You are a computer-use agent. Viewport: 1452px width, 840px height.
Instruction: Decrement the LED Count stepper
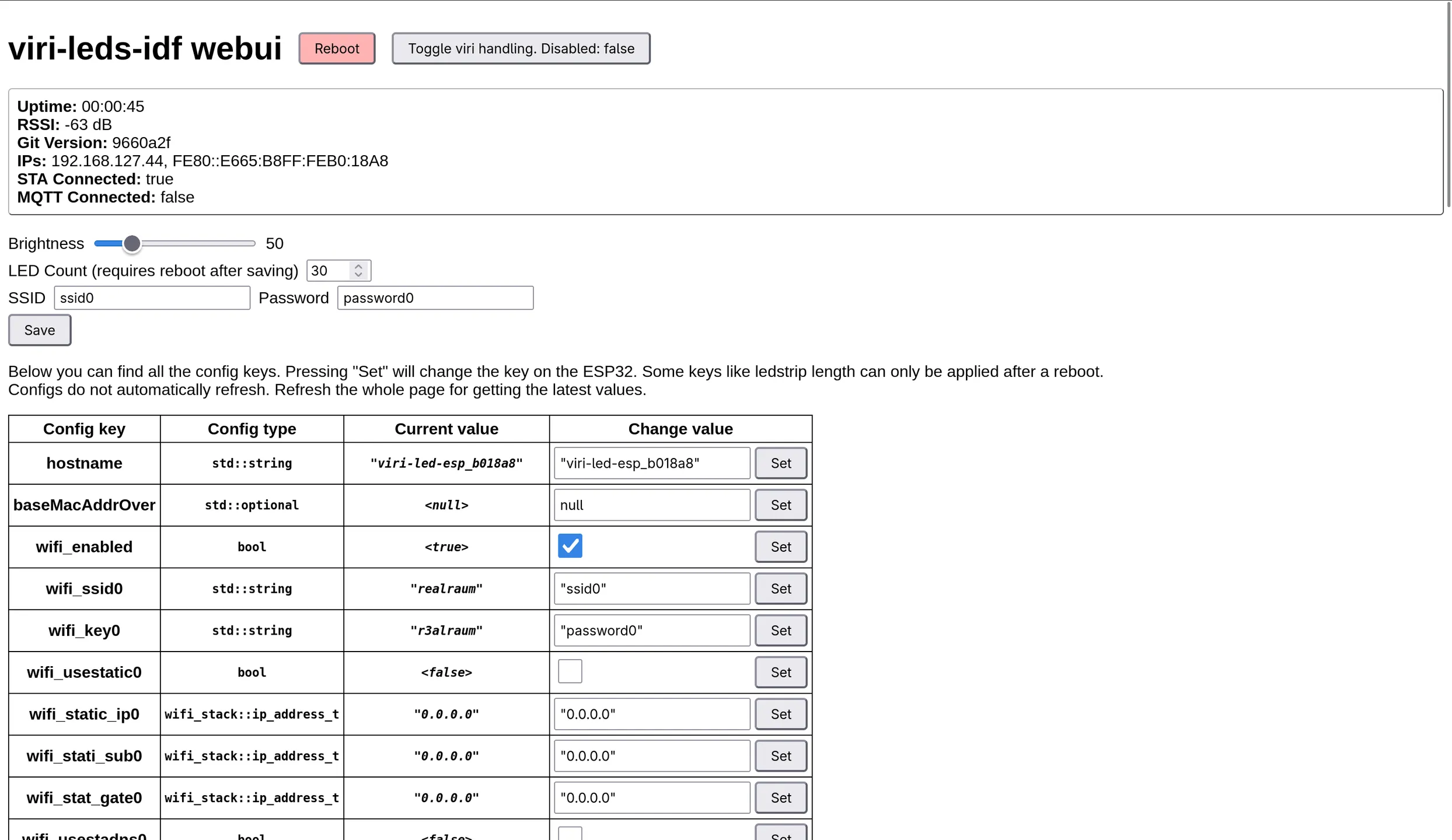(x=358, y=275)
